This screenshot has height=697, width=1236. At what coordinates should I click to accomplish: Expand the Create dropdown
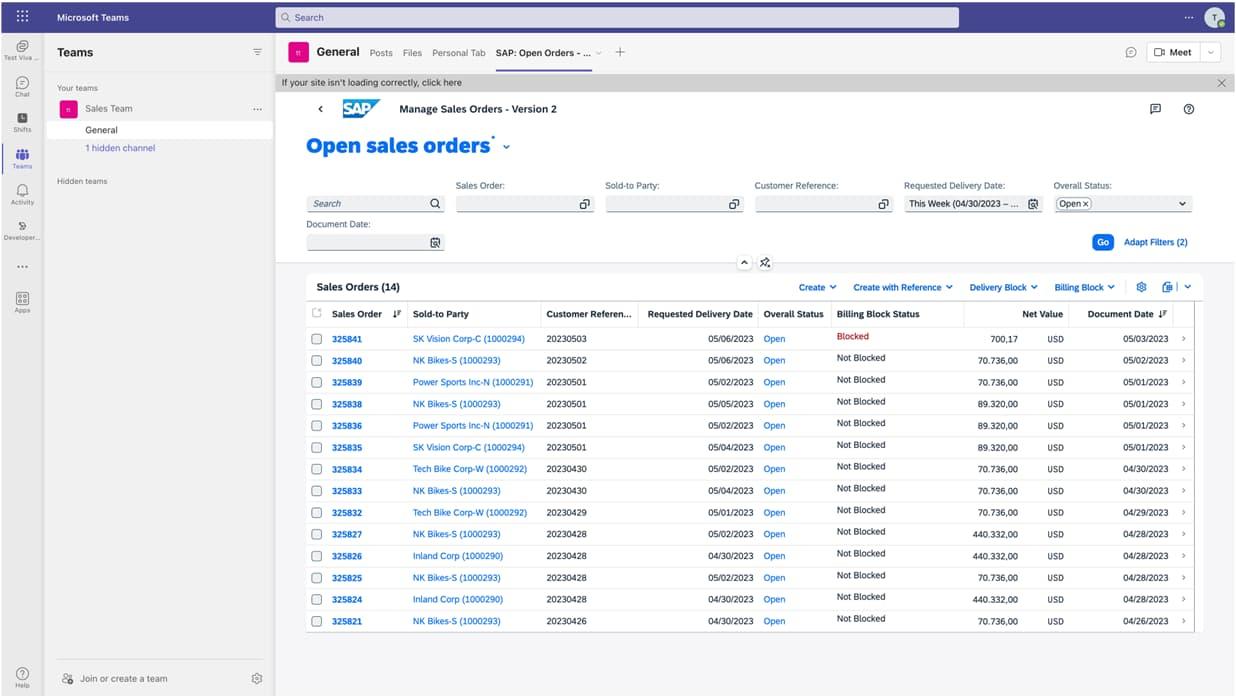coord(817,288)
